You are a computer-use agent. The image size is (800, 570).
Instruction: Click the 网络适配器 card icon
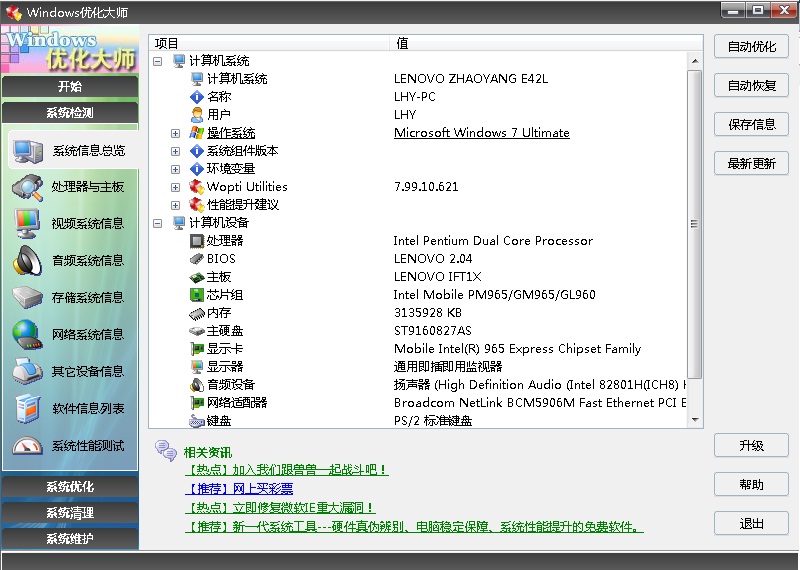pos(196,403)
